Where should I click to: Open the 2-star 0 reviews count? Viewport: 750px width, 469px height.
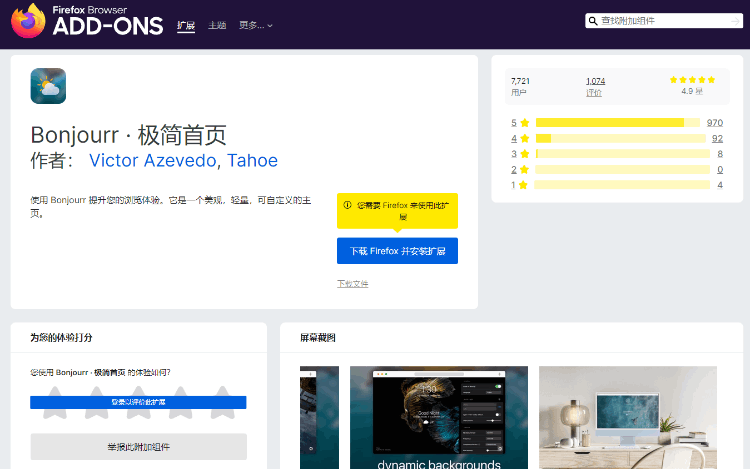[720, 170]
